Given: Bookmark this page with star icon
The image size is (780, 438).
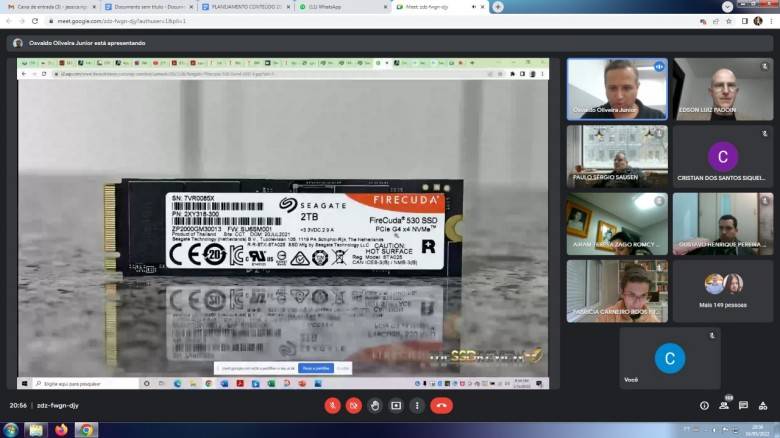Looking at the screenshot, I should pyautogui.click(x=729, y=21).
